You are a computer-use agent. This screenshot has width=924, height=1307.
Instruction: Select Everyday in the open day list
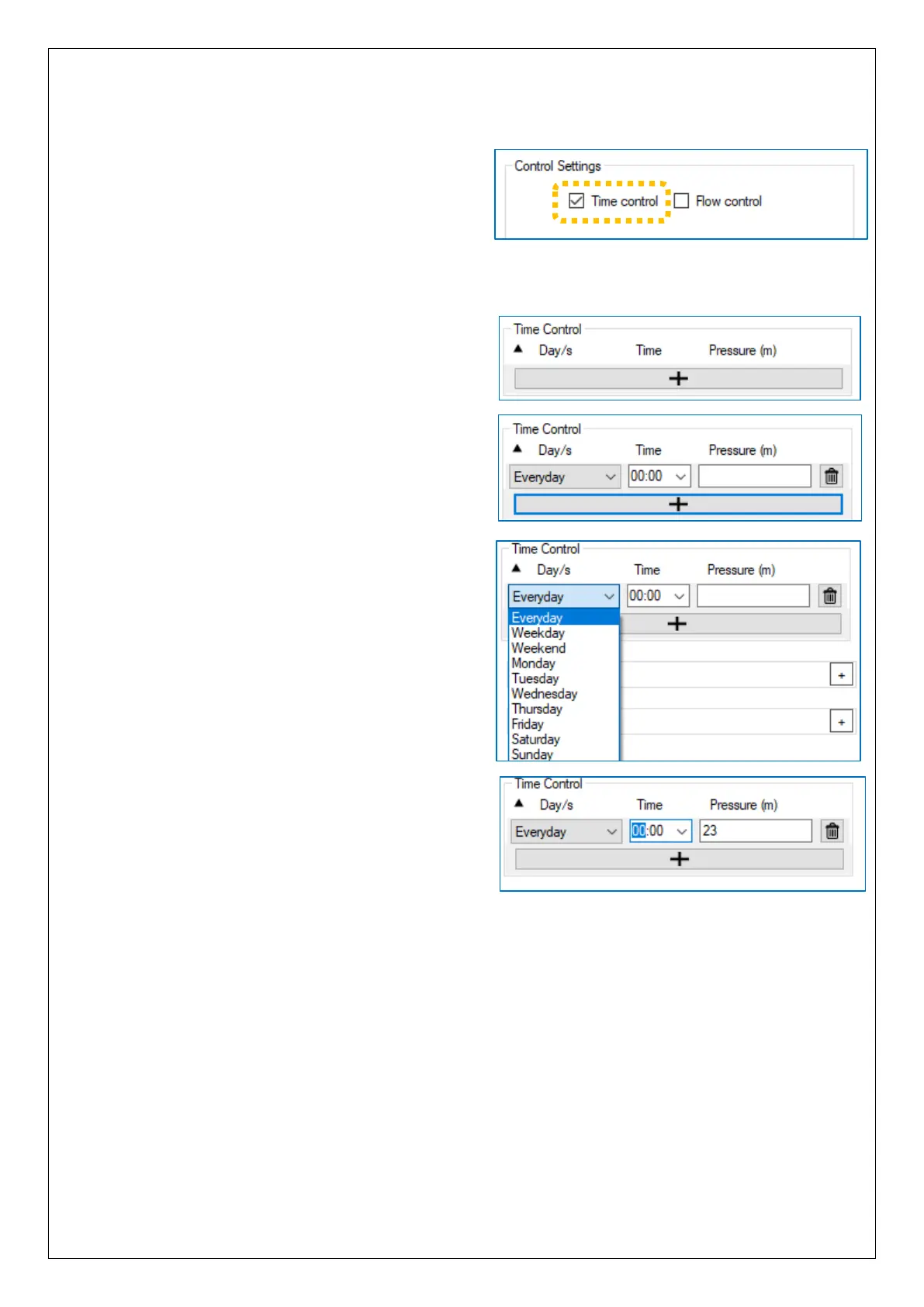[564, 618]
